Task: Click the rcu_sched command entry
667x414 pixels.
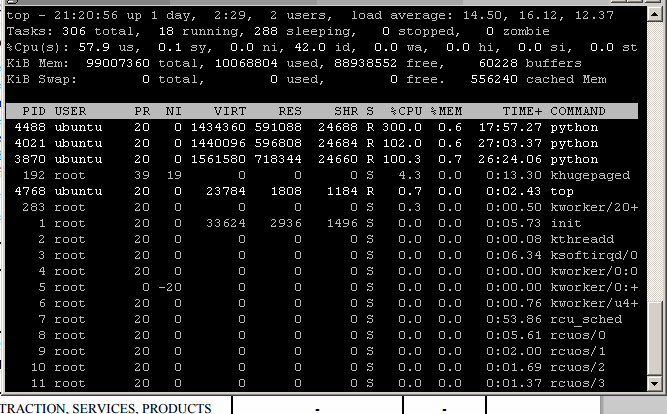Action: tap(586, 320)
